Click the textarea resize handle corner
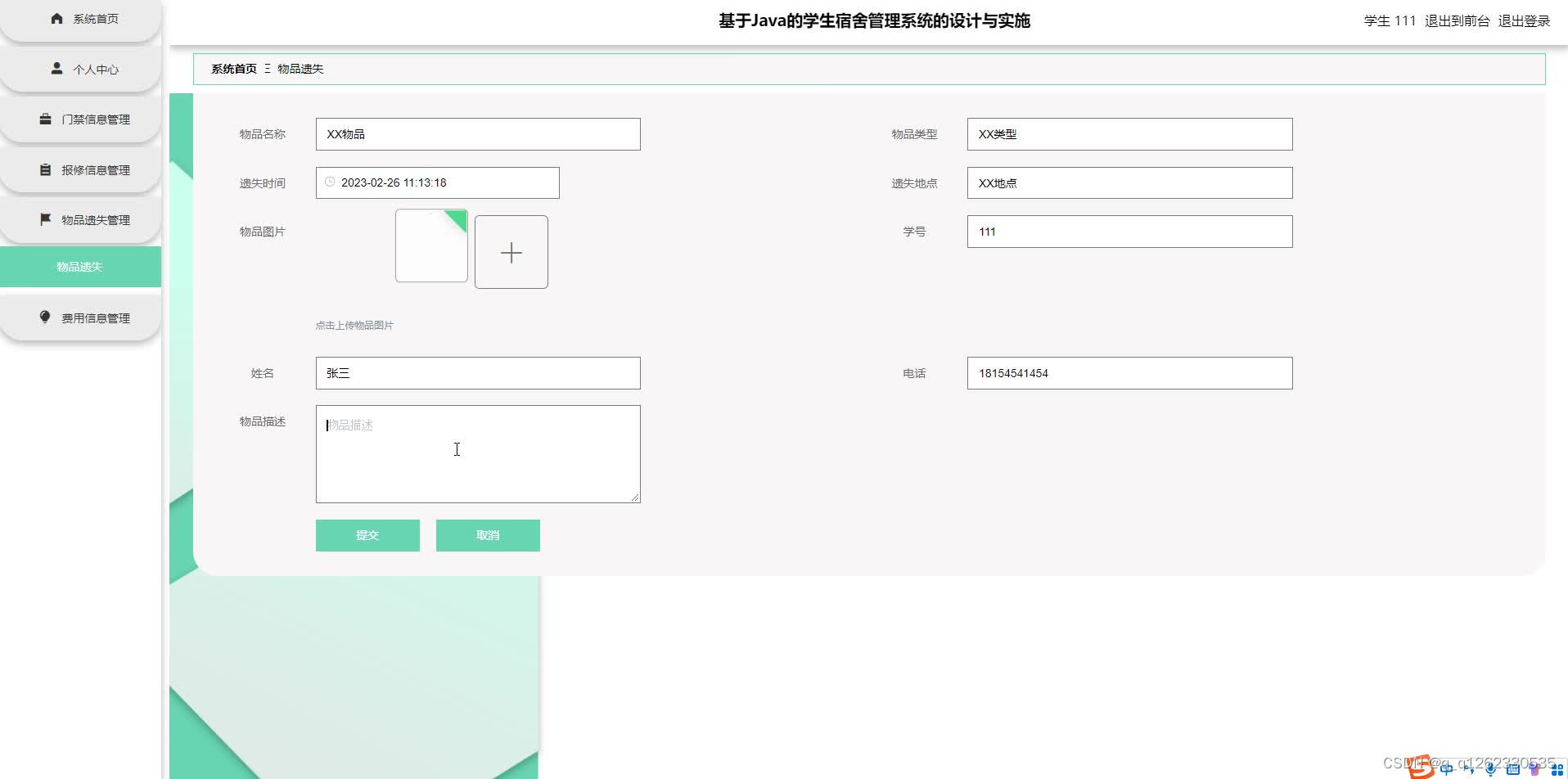Screen dimensions: 1568x779 click(635, 498)
